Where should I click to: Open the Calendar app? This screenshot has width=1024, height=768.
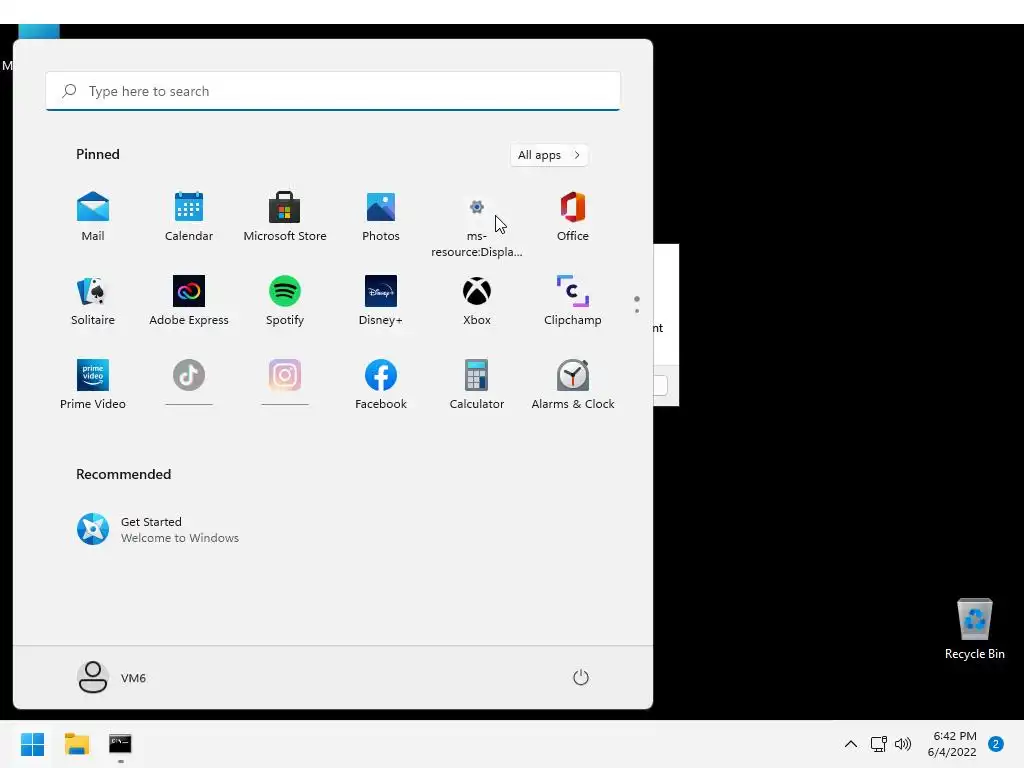tap(189, 216)
